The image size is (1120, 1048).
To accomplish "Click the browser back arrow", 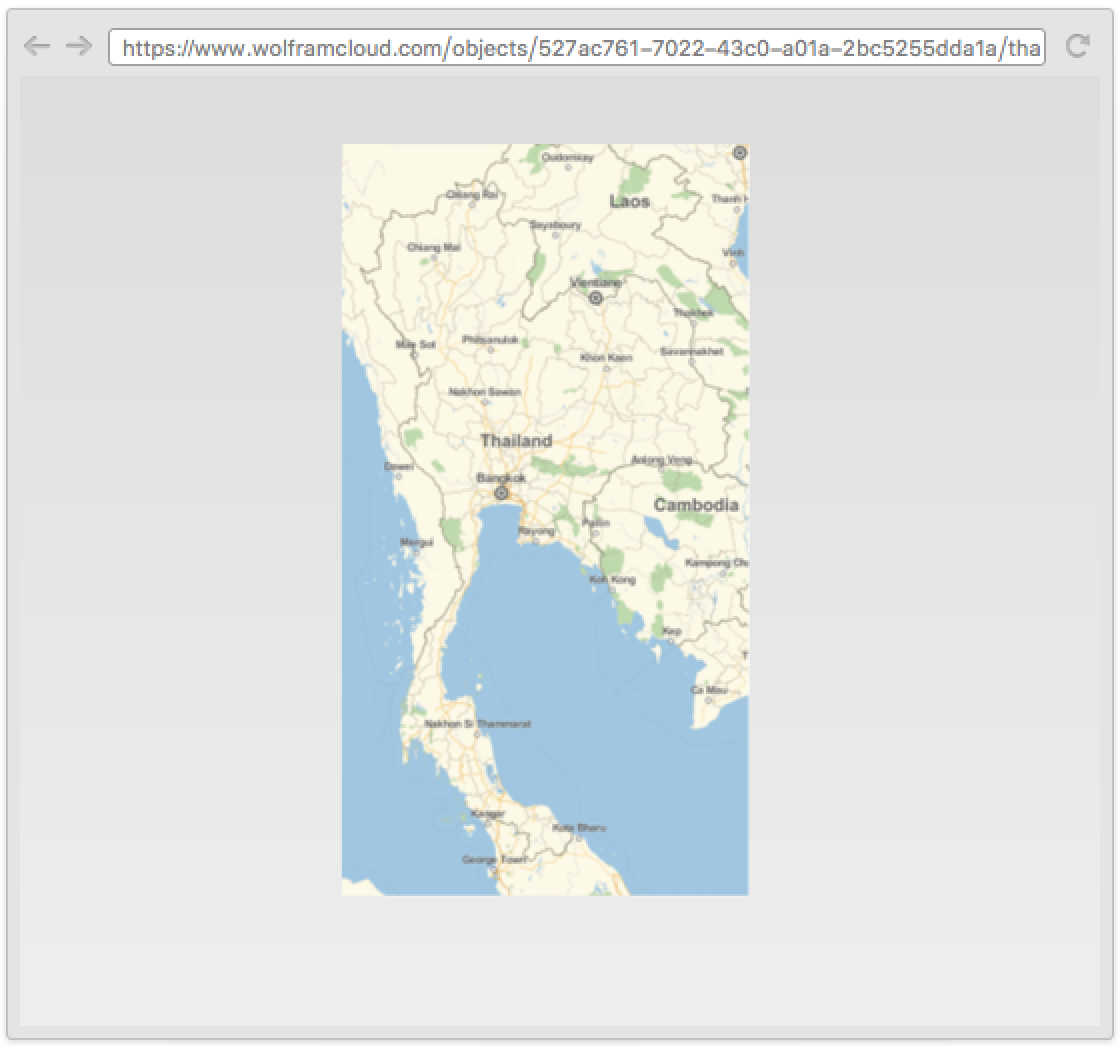I will [x=36, y=46].
